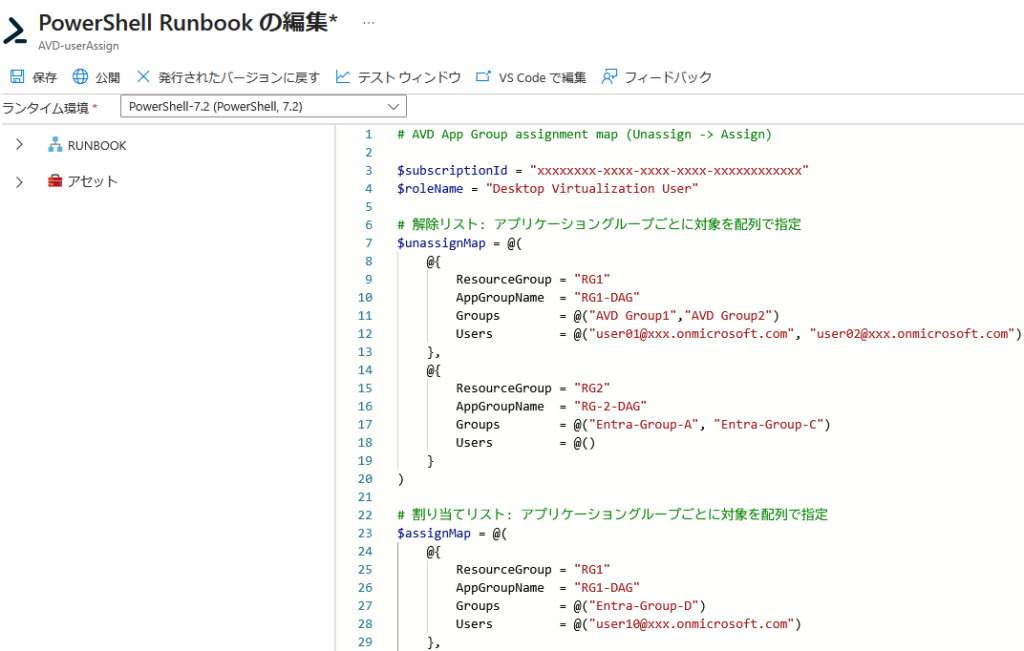1024x651 pixels.
Task: Open the test window chart icon
Action: [343, 77]
